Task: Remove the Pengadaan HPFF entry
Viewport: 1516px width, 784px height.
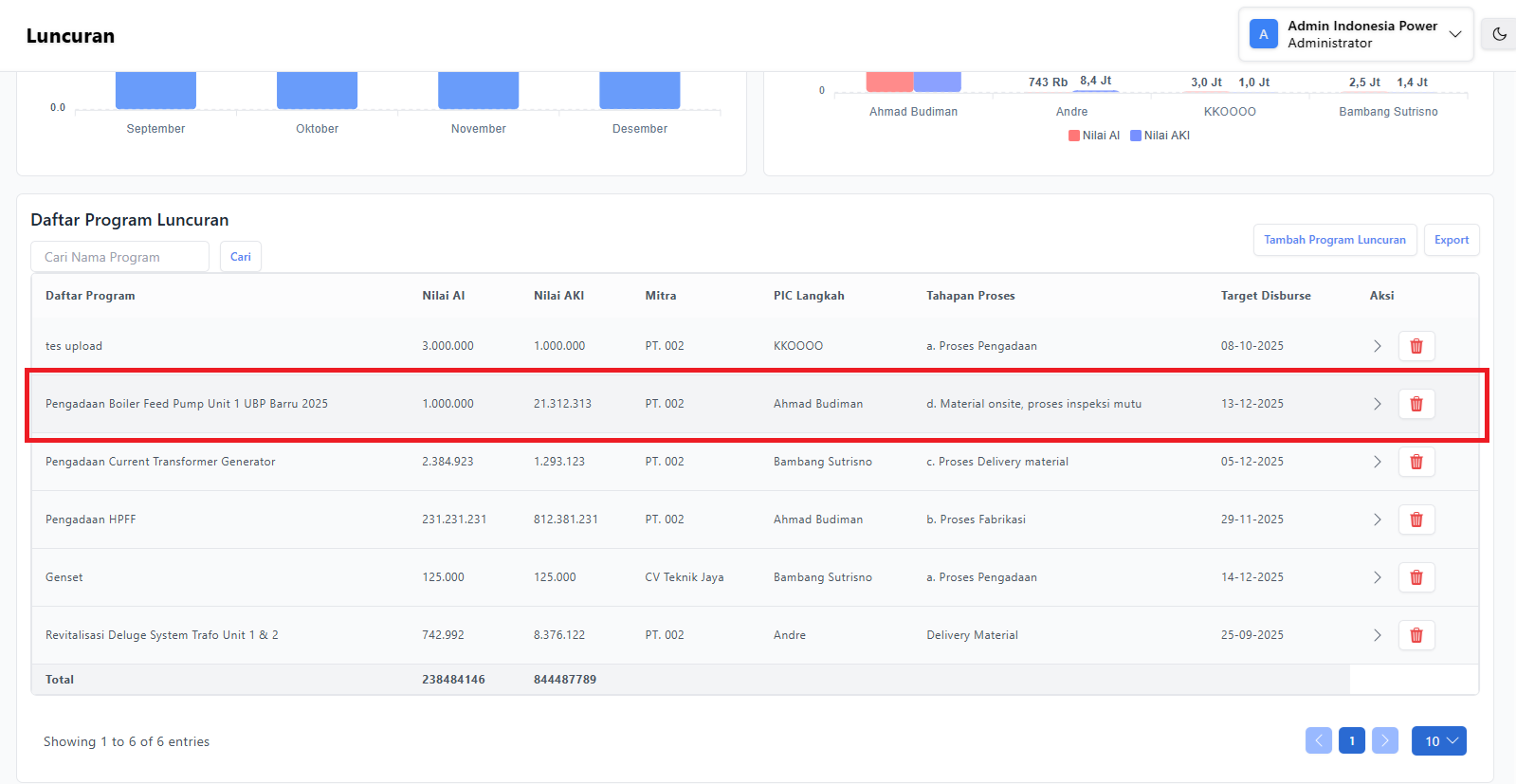Action: (1416, 520)
